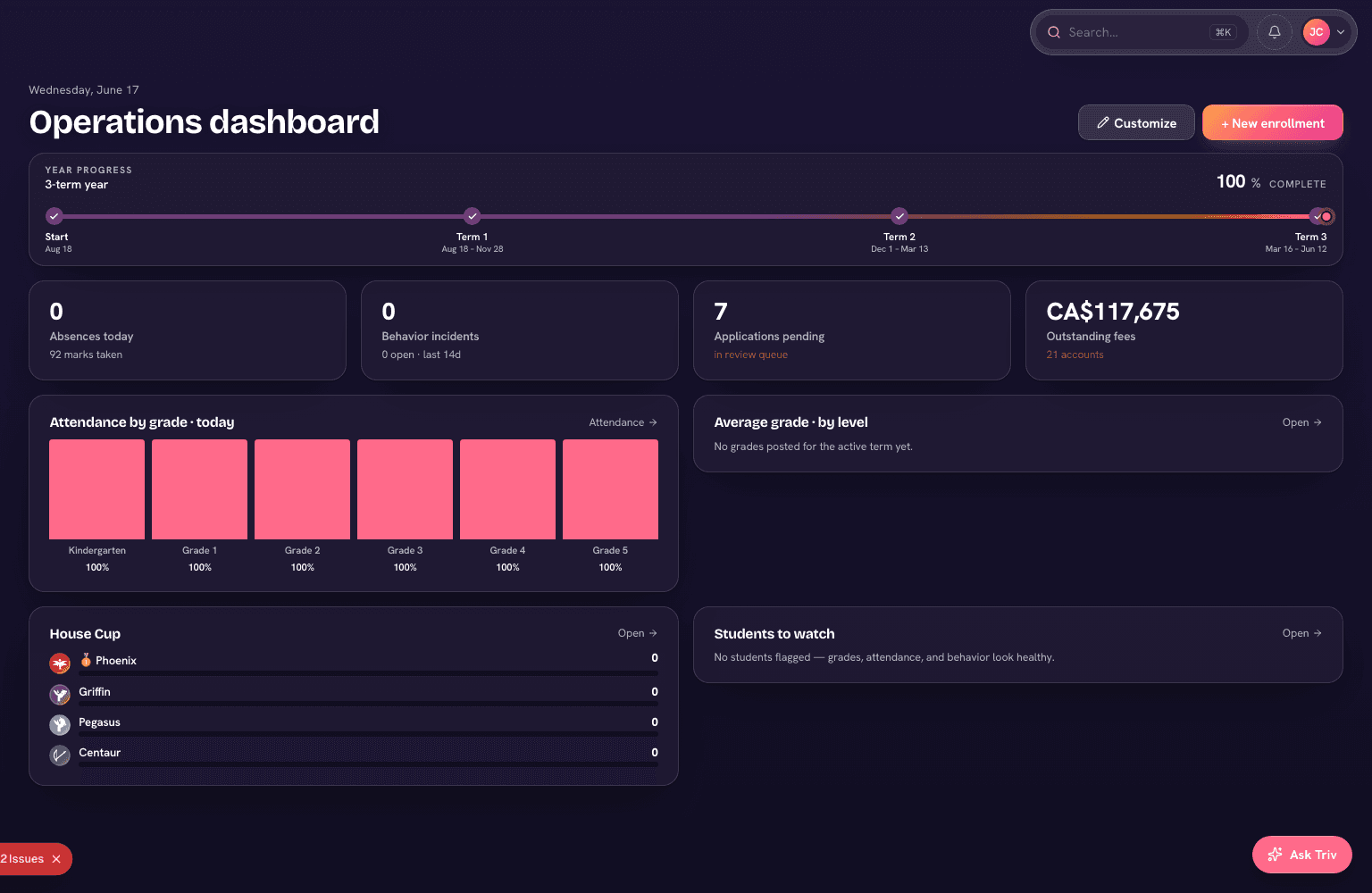The image size is (1372, 893).
Task: Dismiss the 2 Issues badge
Action: [x=56, y=859]
